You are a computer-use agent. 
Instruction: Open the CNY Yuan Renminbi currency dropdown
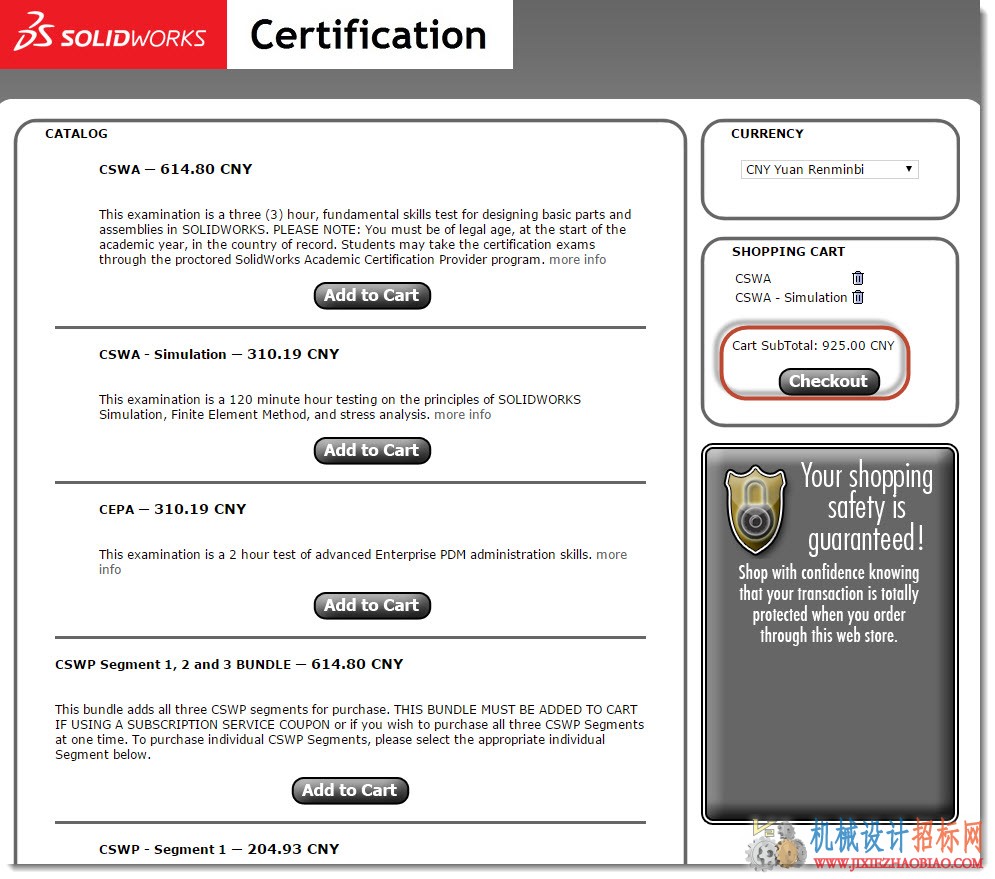pos(829,169)
